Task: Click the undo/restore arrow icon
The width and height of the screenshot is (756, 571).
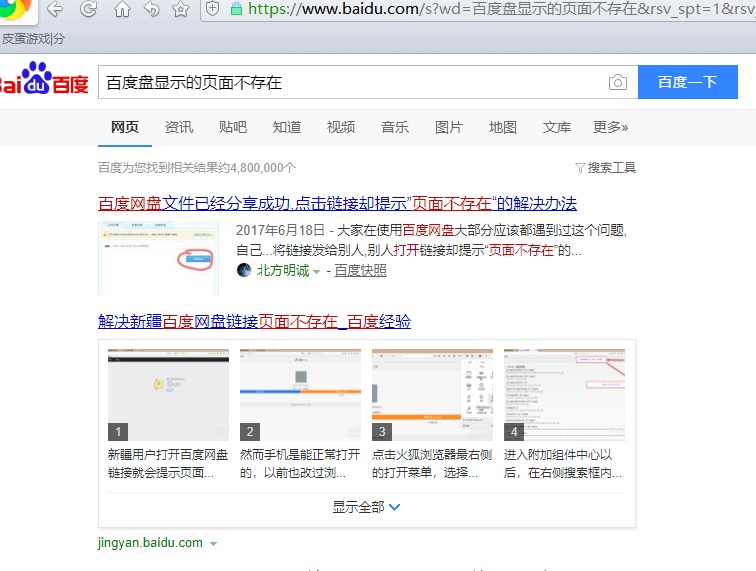Action: coord(152,9)
